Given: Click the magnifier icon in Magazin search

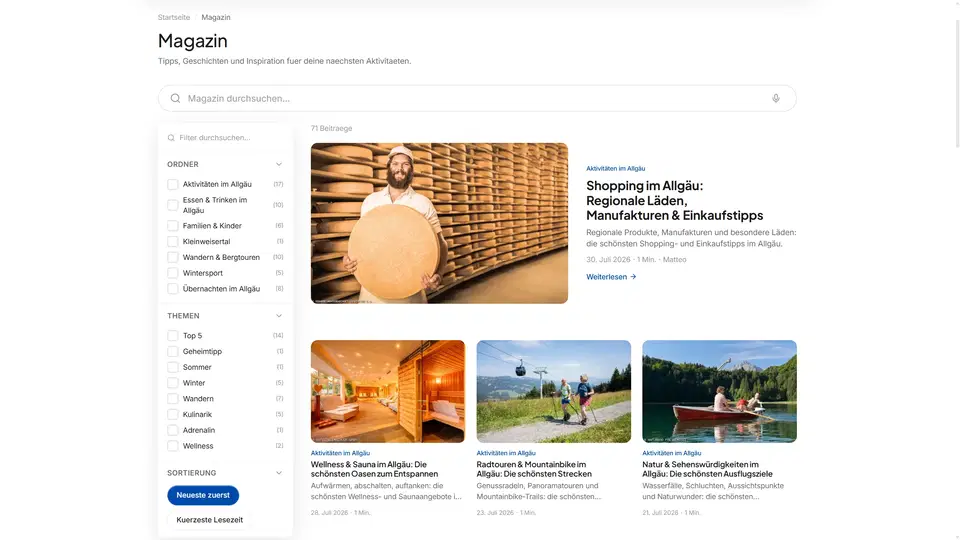Looking at the screenshot, I should (x=175, y=99).
